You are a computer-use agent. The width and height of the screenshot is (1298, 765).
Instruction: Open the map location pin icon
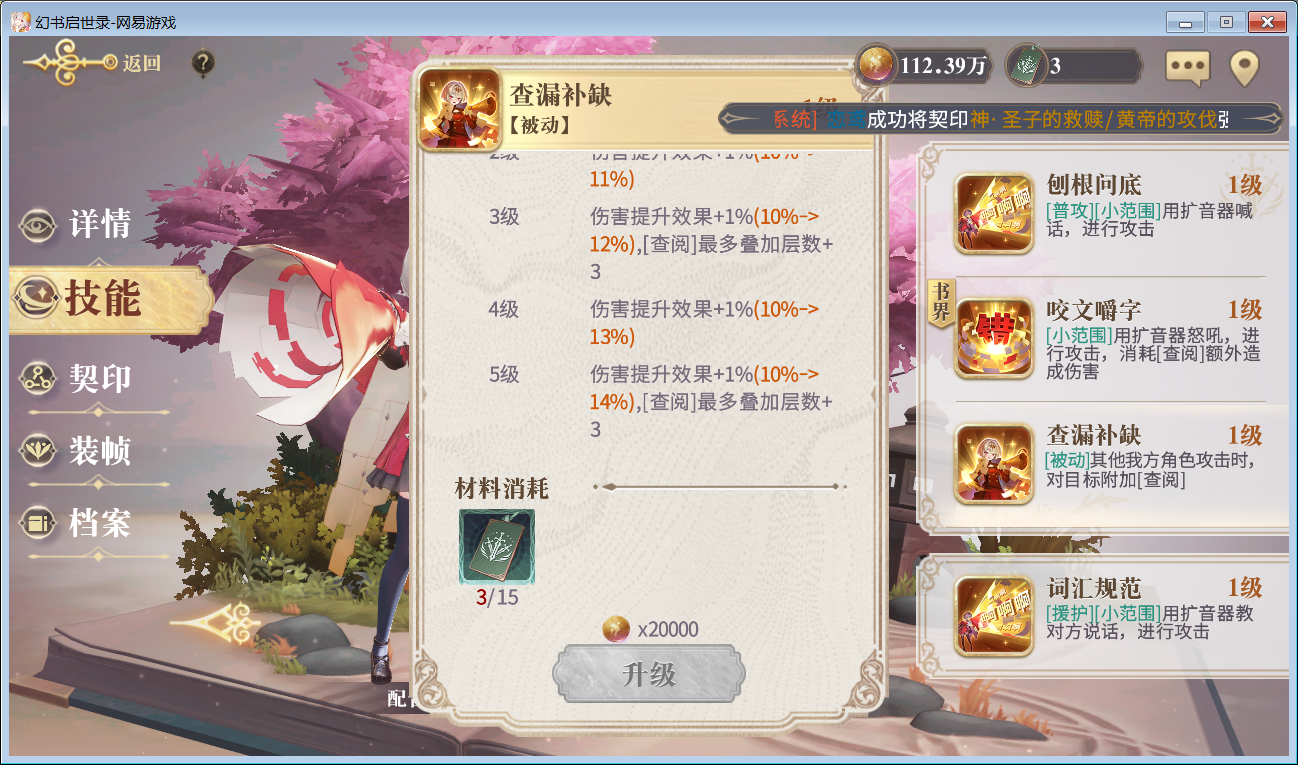(1243, 68)
